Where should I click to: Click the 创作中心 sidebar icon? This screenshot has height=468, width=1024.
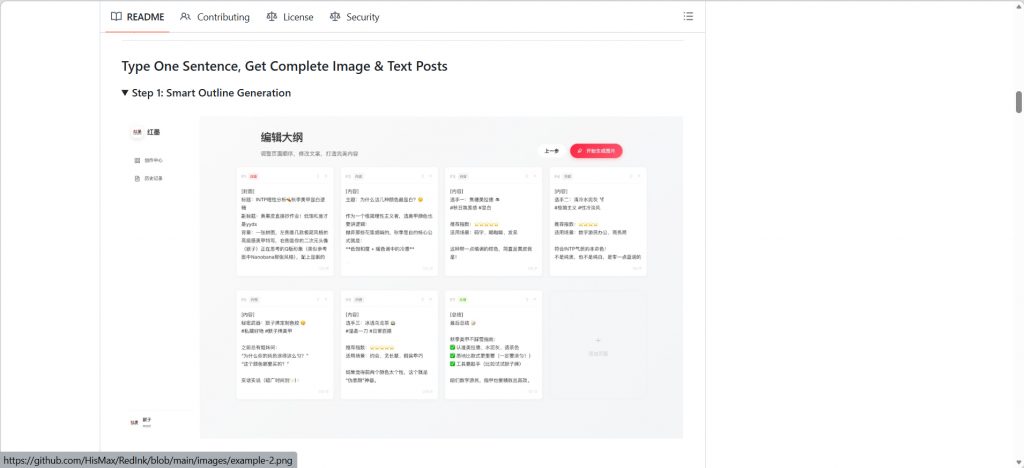pyautogui.click(x=137, y=160)
